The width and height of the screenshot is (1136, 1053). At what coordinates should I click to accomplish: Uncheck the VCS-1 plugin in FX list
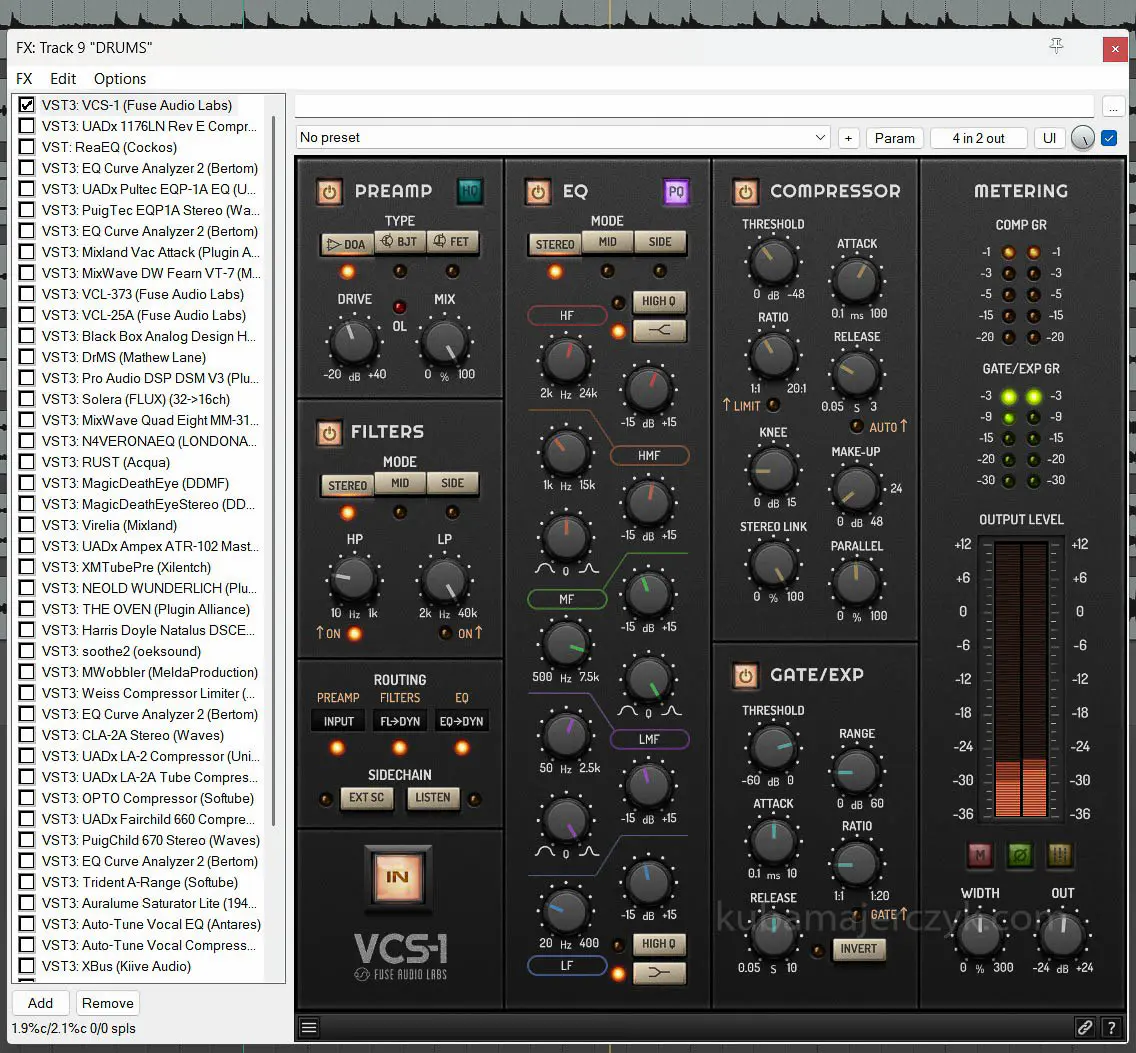click(x=27, y=105)
